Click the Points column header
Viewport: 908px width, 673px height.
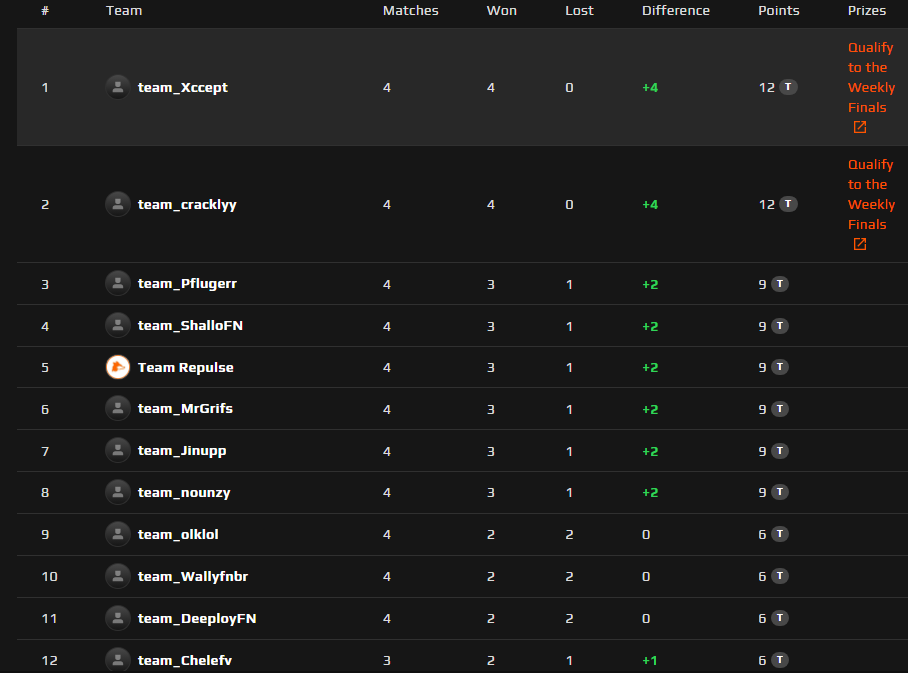779,10
